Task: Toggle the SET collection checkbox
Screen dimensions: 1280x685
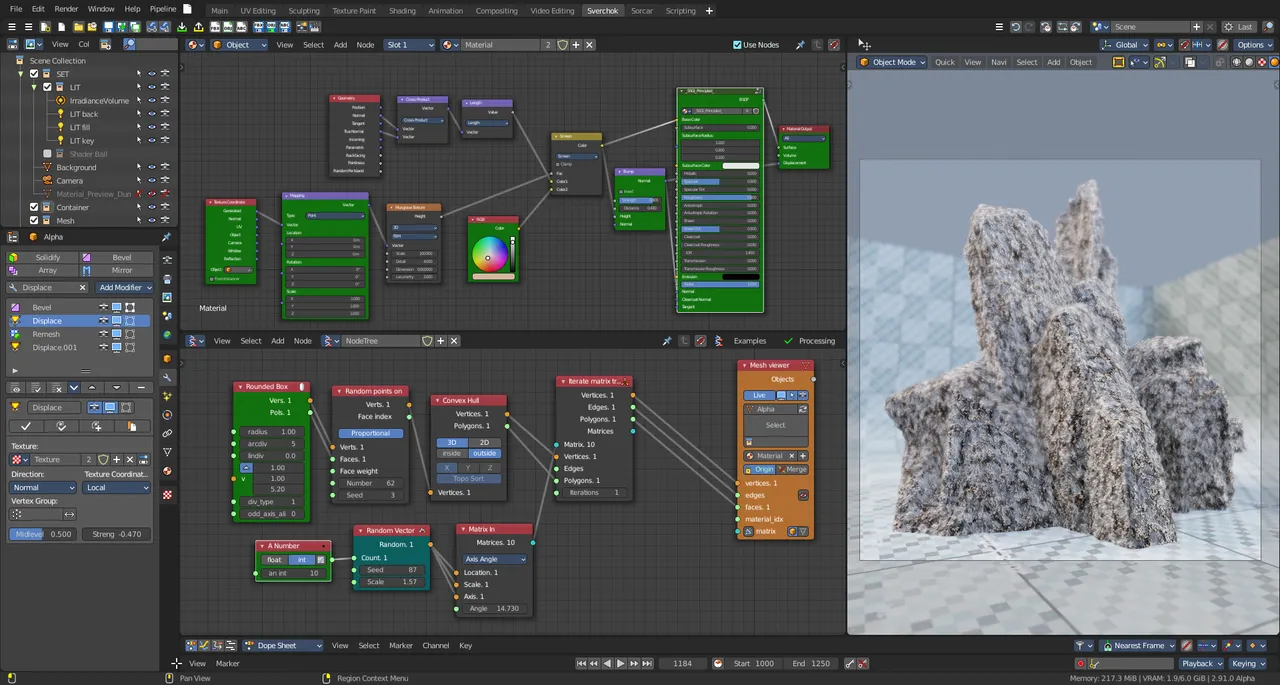Action: tap(34, 74)
